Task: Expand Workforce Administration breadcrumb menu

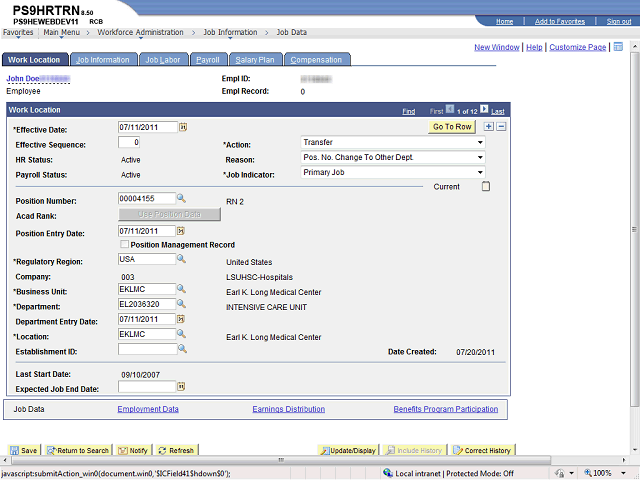Action: [x=140, y=32]
